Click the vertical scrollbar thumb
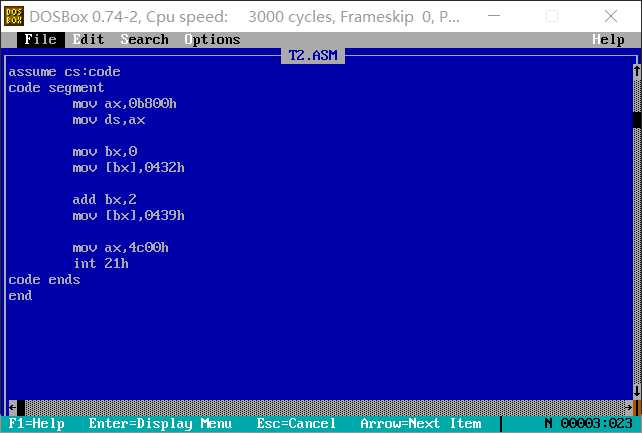 coord(637,120)
